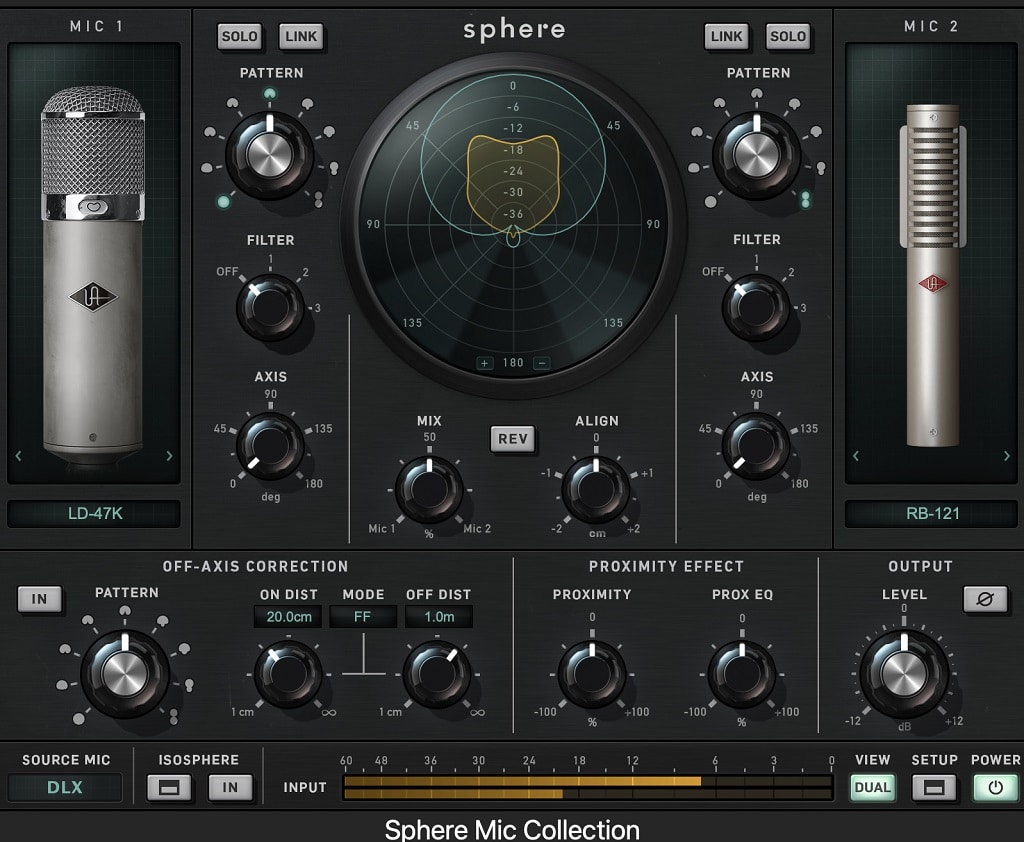1024x842 pixels.
Task: Select Mic 2 filter position 2
Action: click(x=791, y=272)
